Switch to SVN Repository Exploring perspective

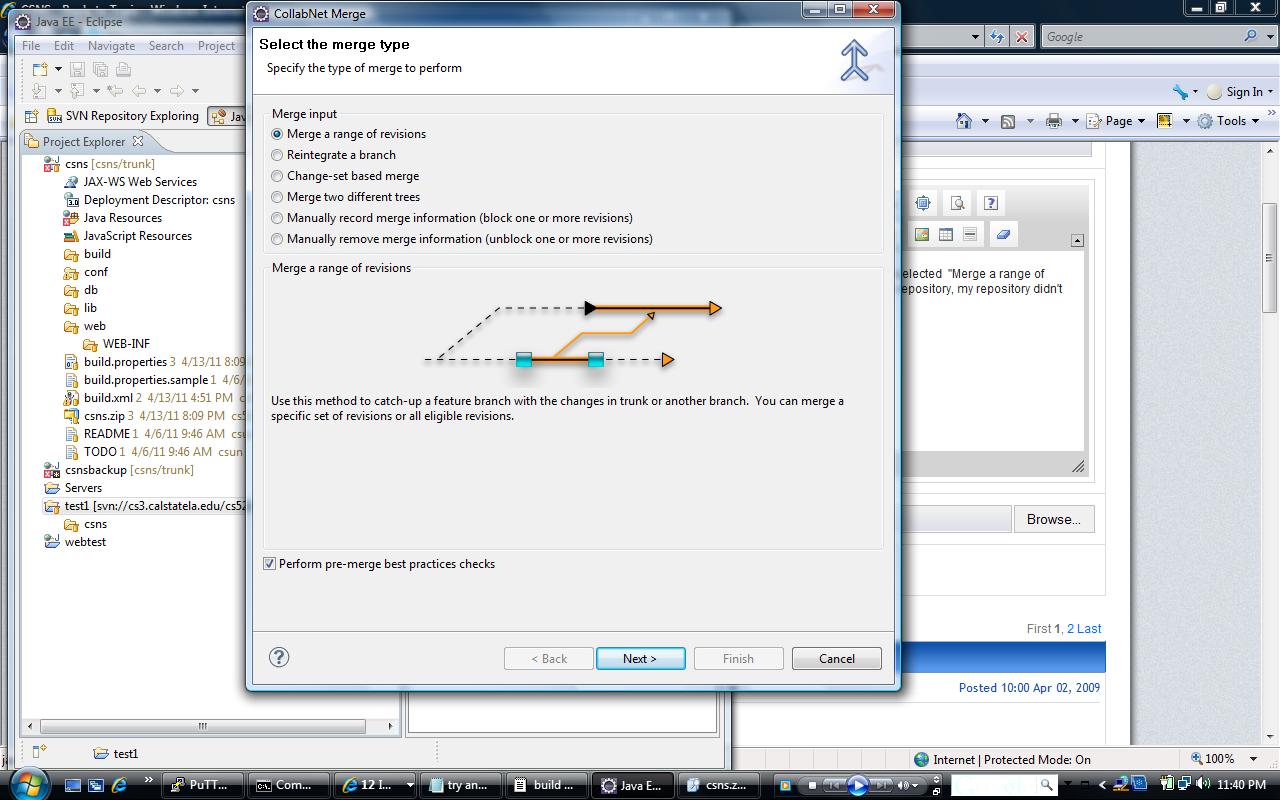(123, 116)
